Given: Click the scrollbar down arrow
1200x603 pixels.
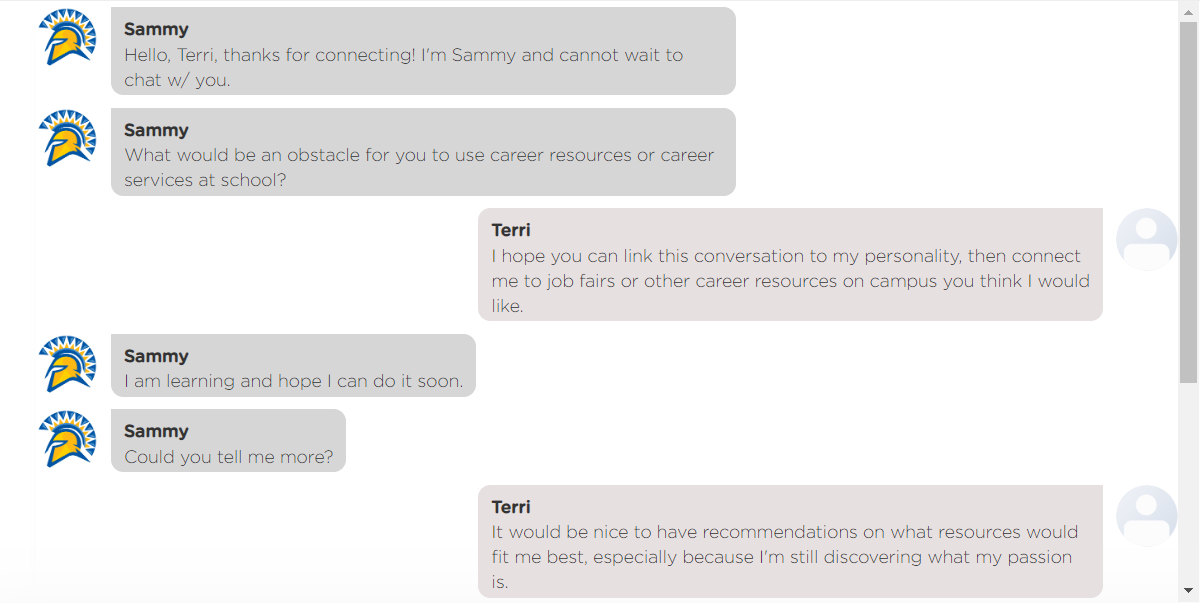Looking at the screenshot, I should point(1188,591).
